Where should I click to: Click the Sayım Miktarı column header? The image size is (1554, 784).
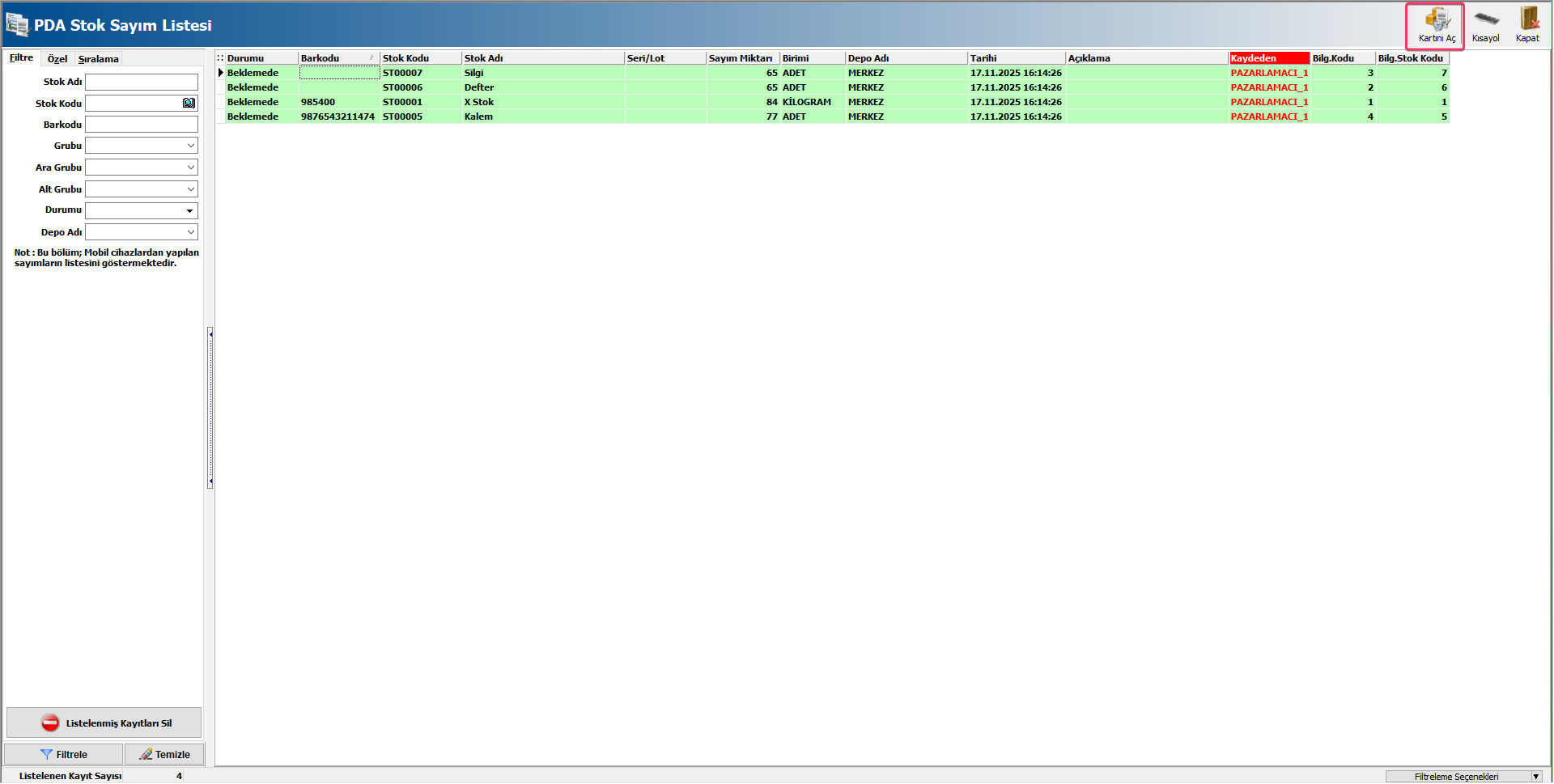[x=741, y=58]
